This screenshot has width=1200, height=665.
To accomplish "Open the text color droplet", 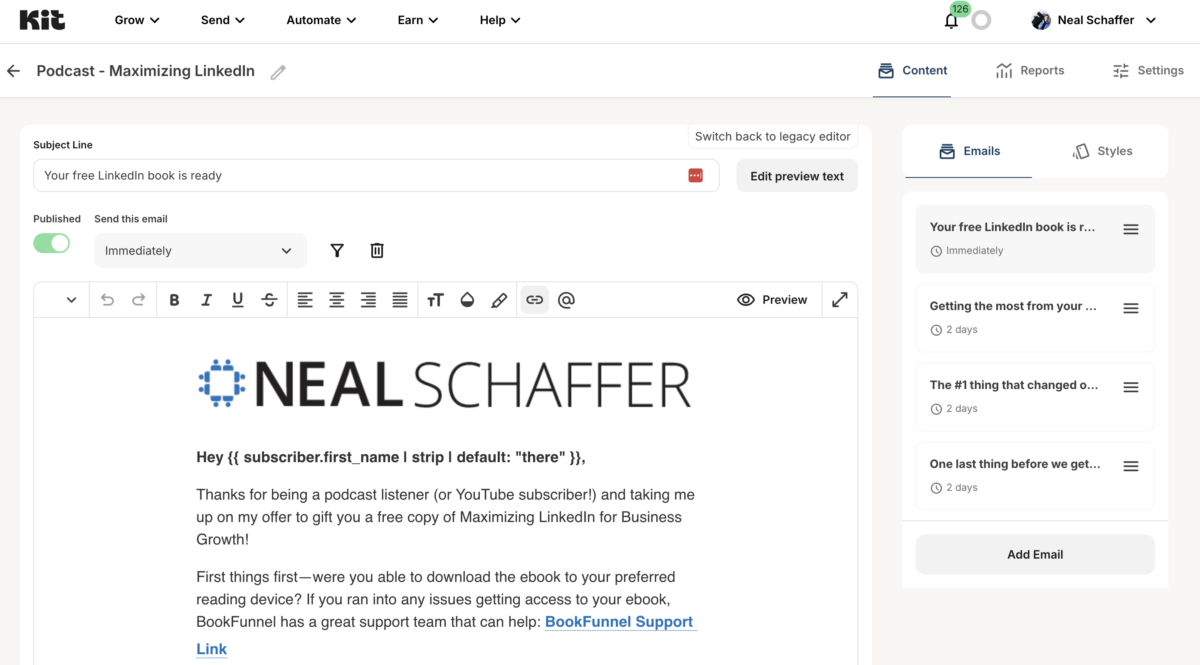I will [x=467, y=300].
